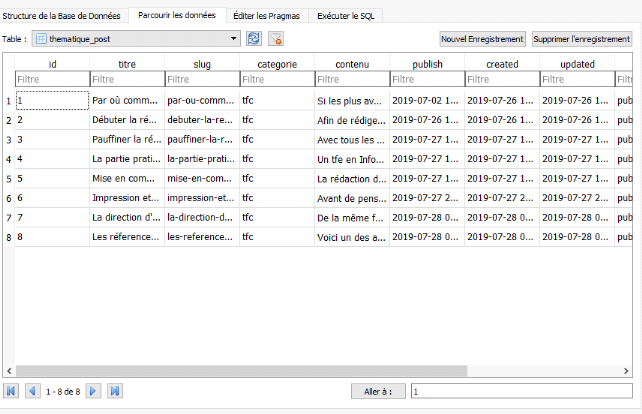Clear all filters using the filter icon
The image size is (642, 414).
(276, 39)
